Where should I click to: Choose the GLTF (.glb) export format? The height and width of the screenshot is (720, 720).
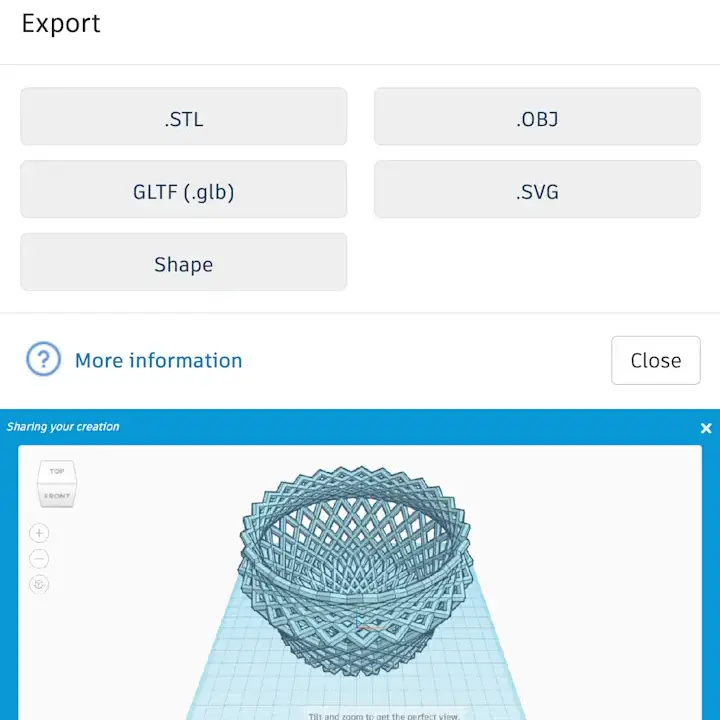pos(183,189)
